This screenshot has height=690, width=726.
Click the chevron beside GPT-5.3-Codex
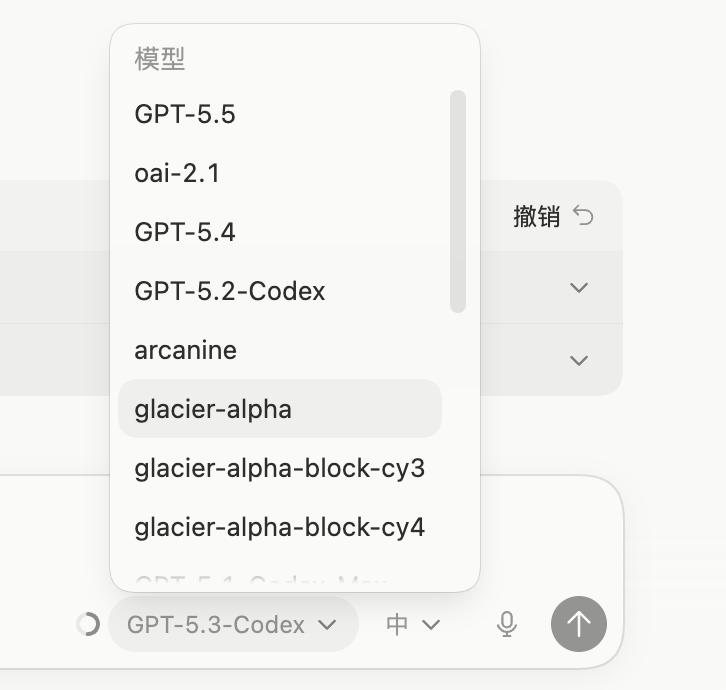pyautogui.click(x=327, y=625)
